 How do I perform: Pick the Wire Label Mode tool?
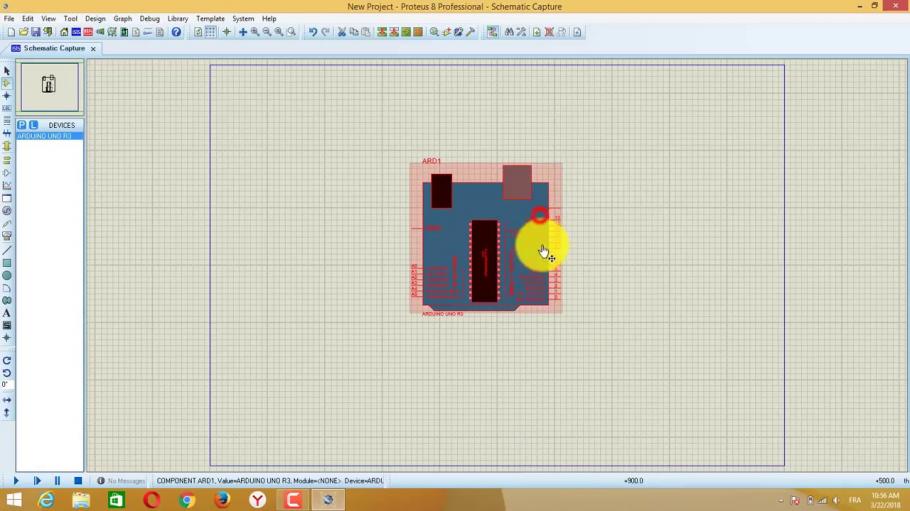click(x=7, y=109)
